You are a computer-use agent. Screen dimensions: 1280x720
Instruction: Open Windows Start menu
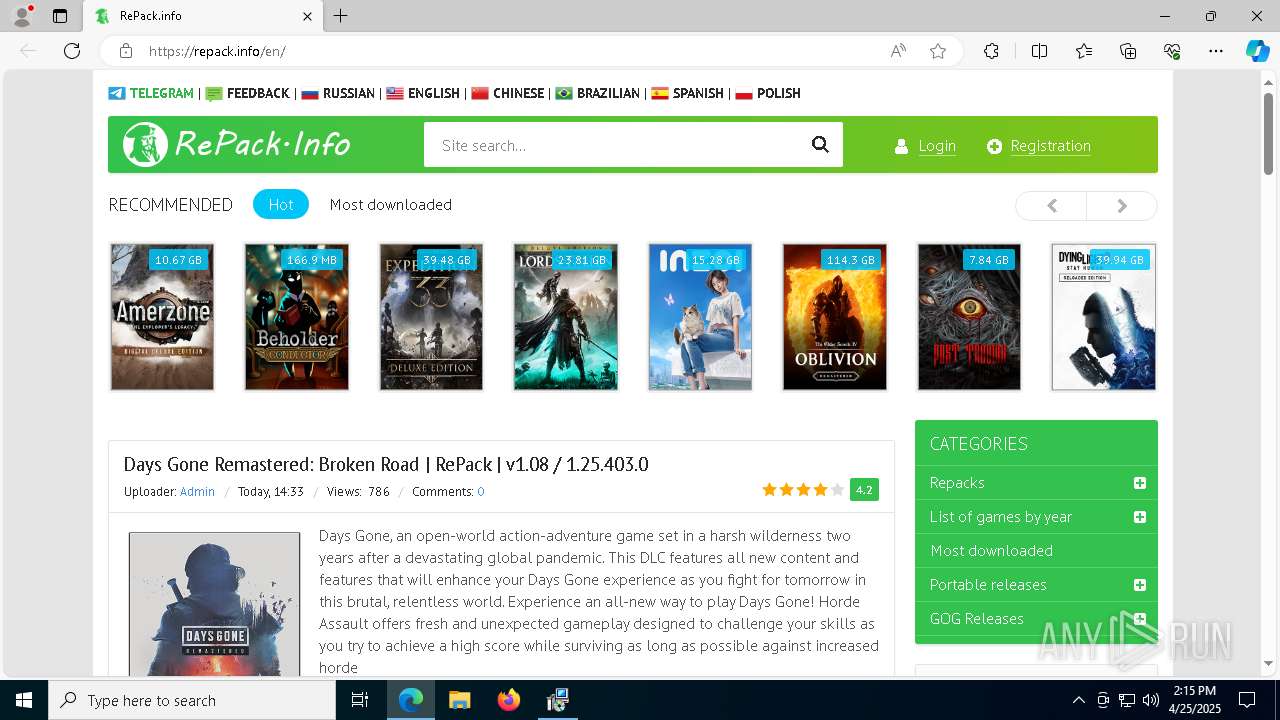(24, 700)
